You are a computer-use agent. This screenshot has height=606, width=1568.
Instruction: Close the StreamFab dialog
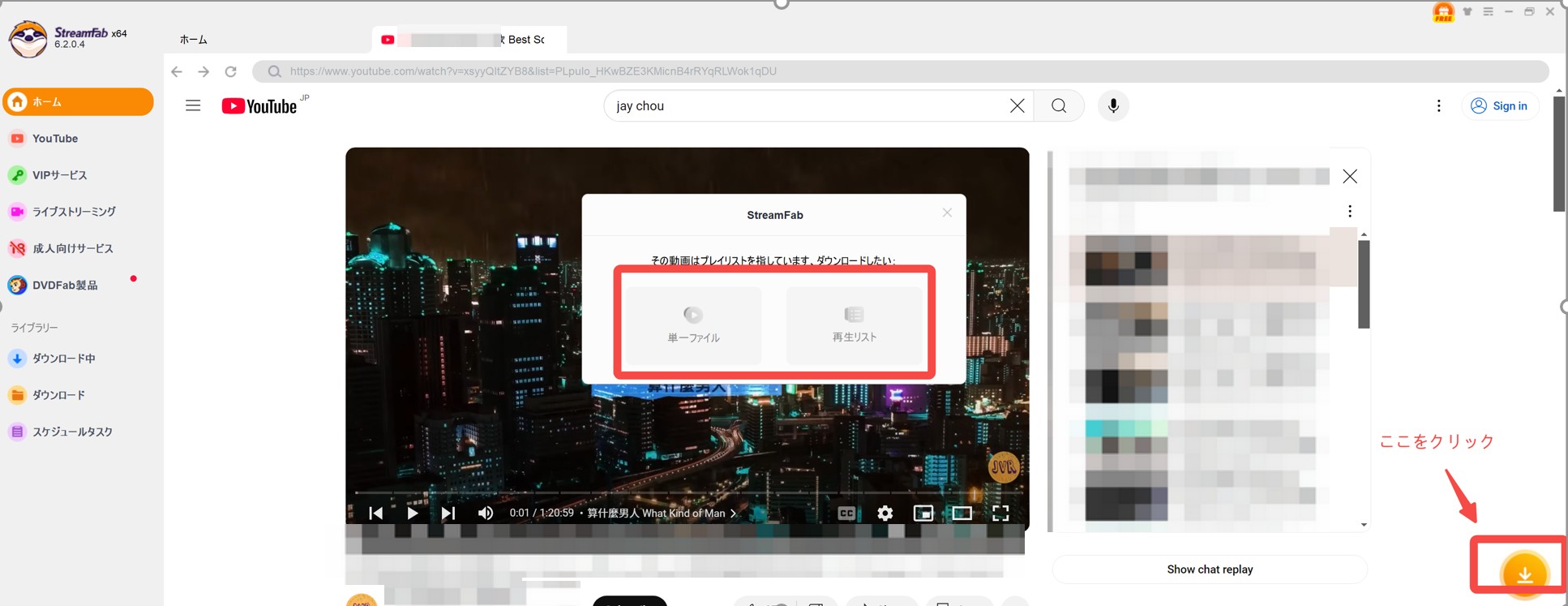947,213
